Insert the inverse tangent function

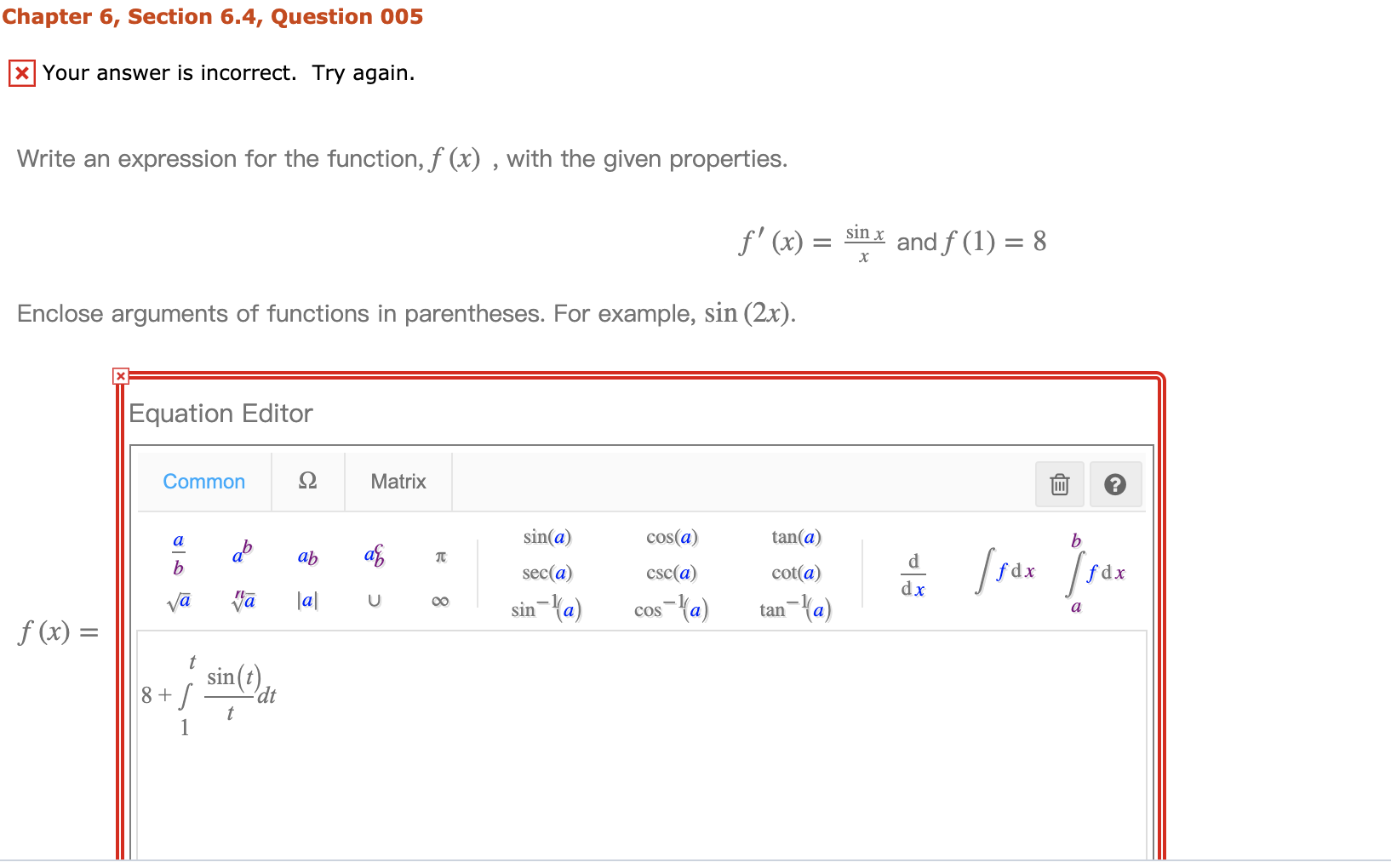coord(795,609)
